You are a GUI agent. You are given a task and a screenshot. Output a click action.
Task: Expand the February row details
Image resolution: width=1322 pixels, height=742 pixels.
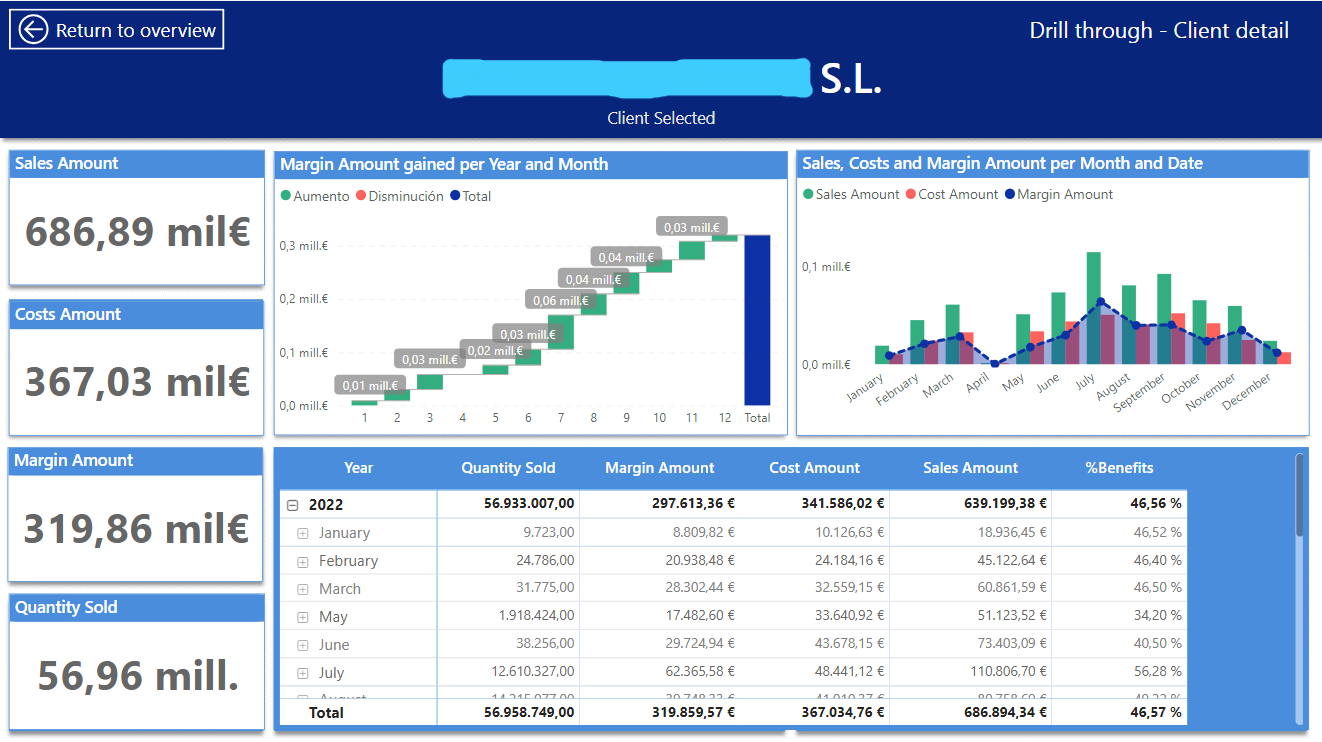303,562
